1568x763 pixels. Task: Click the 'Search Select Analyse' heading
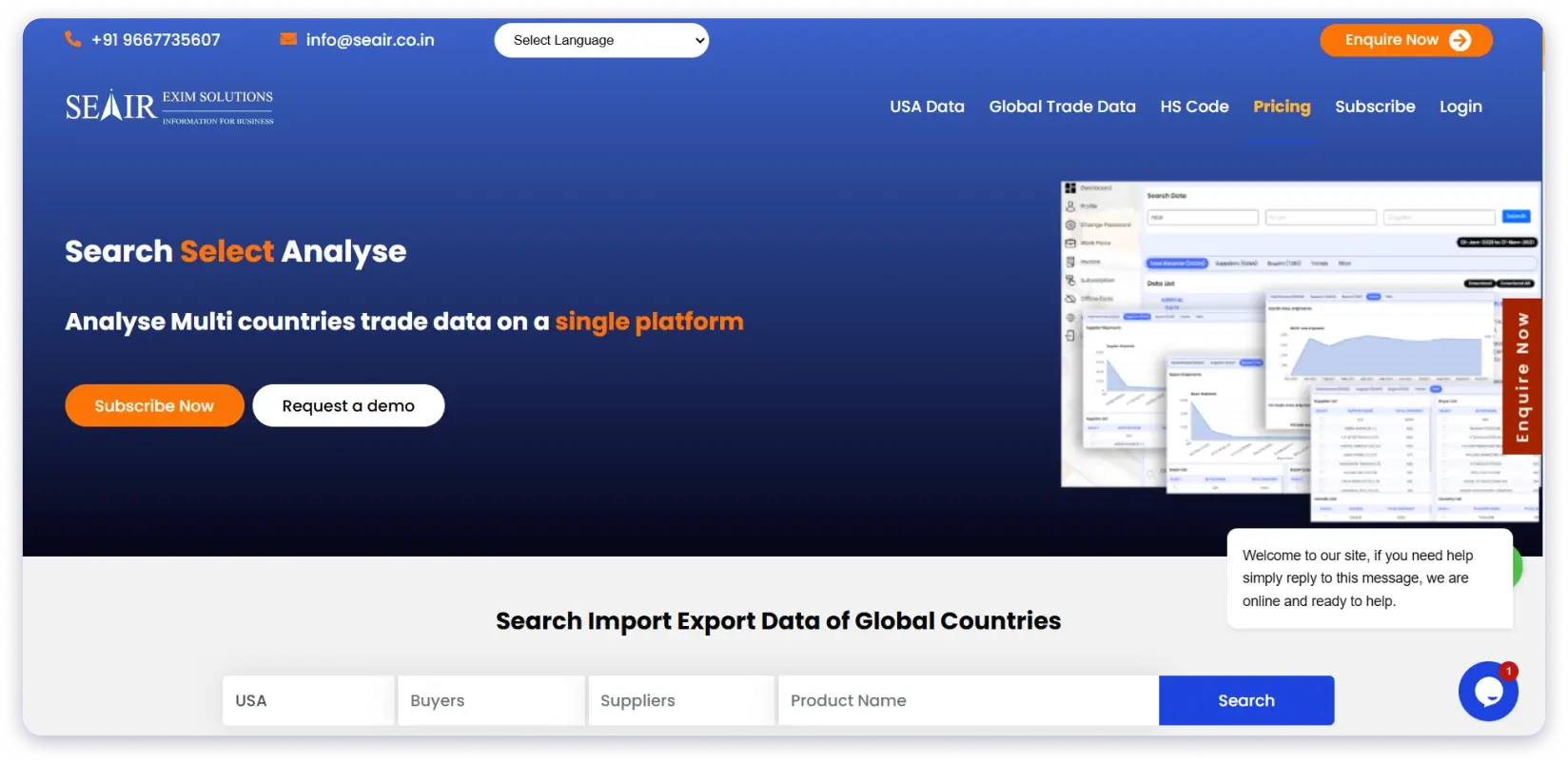point(236,251)
